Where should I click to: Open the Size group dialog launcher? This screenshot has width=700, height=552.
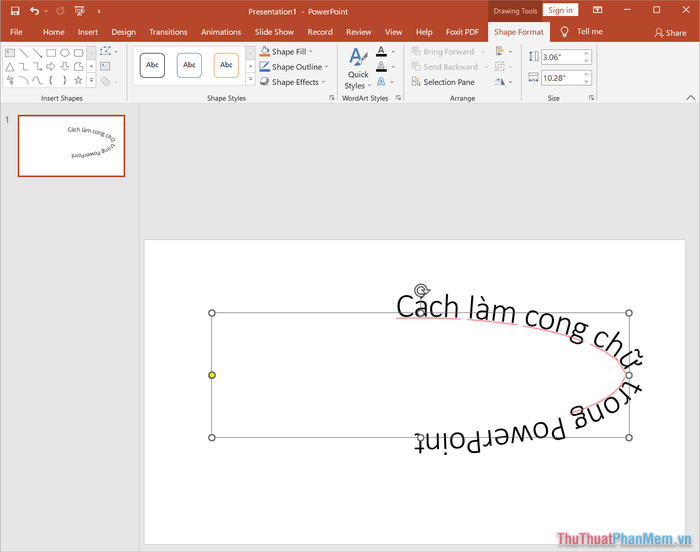[591, 98]
